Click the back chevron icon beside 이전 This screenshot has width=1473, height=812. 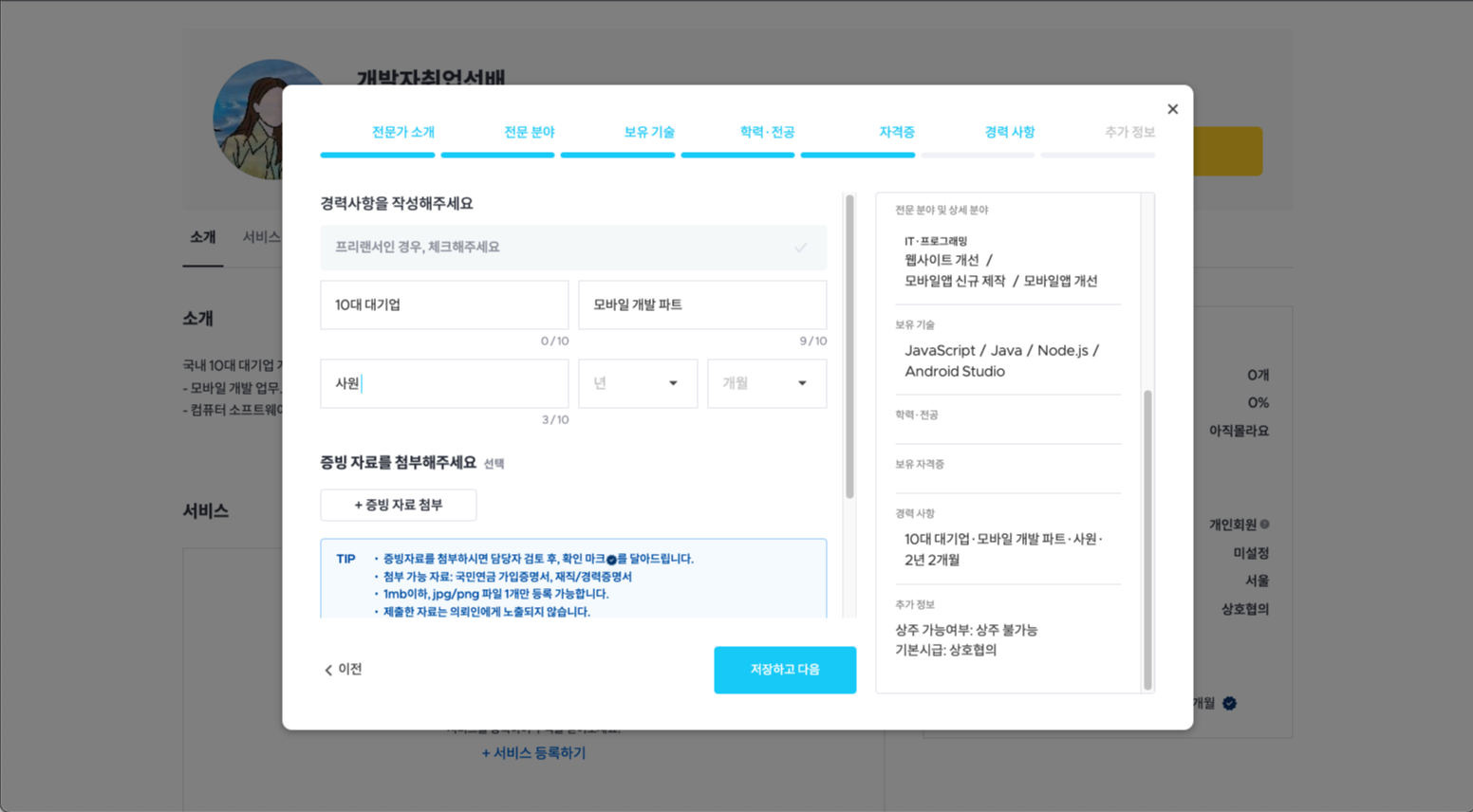328,670
